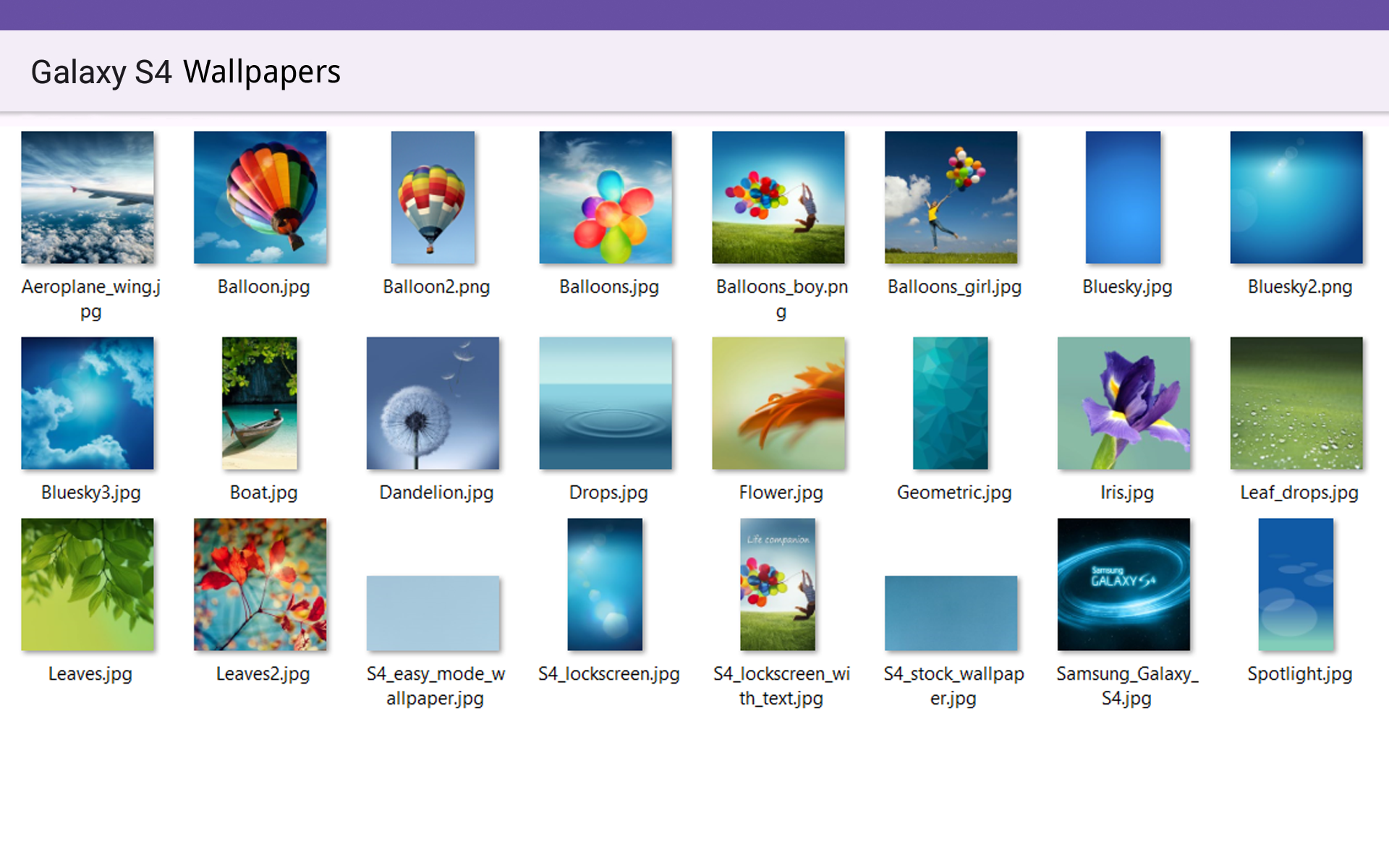Click the Balloons_girl.jpg file name
Viewport: 1389px width, 868px height.
(x=954, y=287)
